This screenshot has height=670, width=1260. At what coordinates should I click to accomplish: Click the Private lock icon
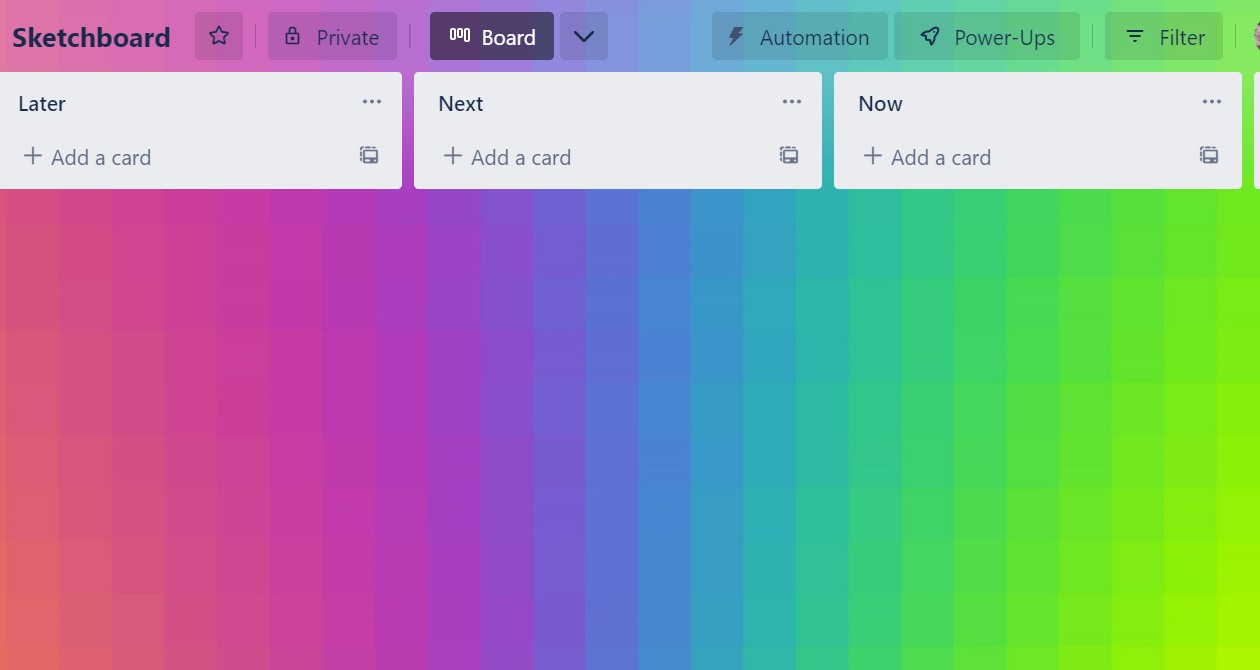[x=292, y=36]
